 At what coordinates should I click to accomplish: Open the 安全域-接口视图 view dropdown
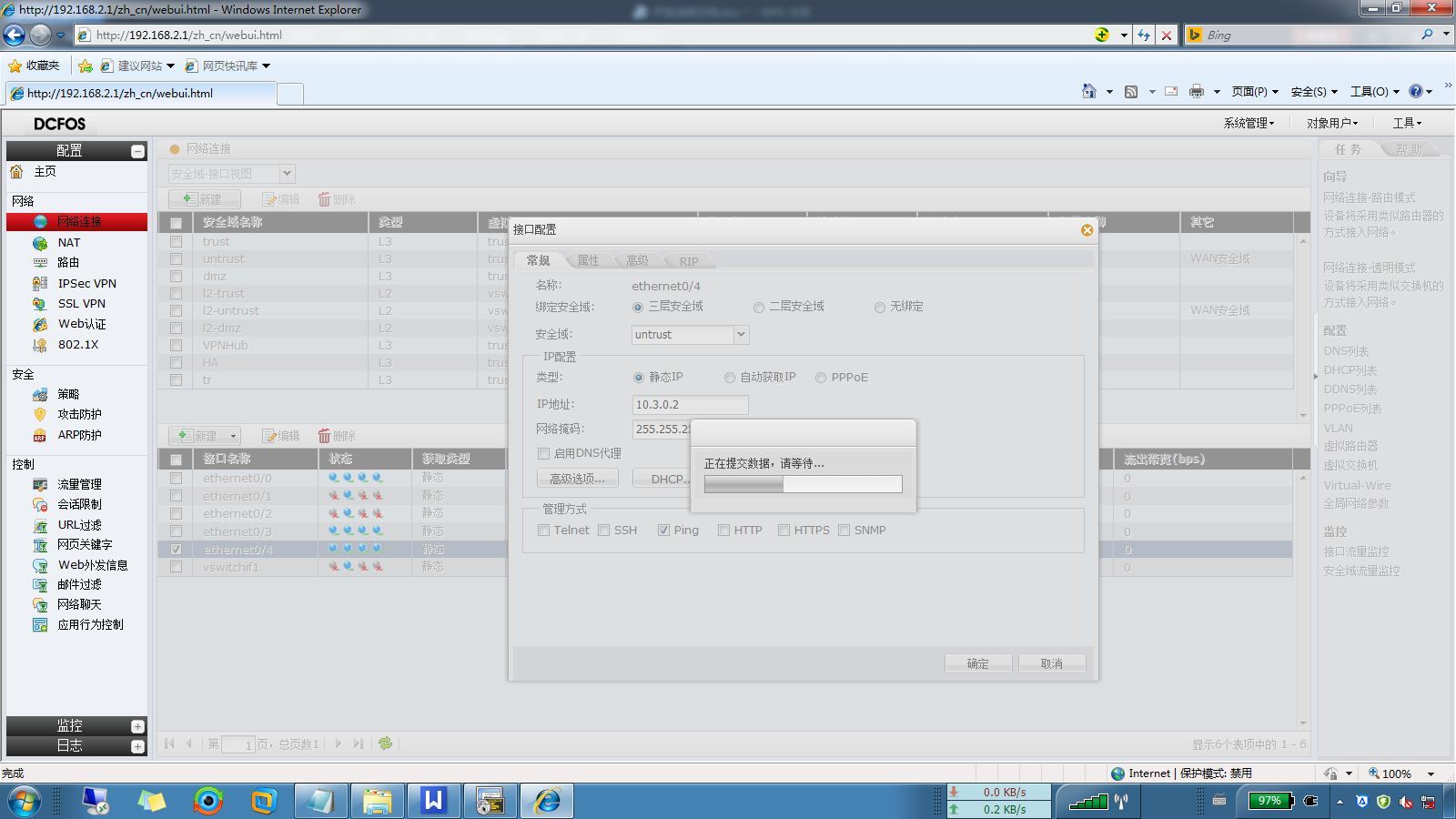pyautogui.click(x=287, y=173)
